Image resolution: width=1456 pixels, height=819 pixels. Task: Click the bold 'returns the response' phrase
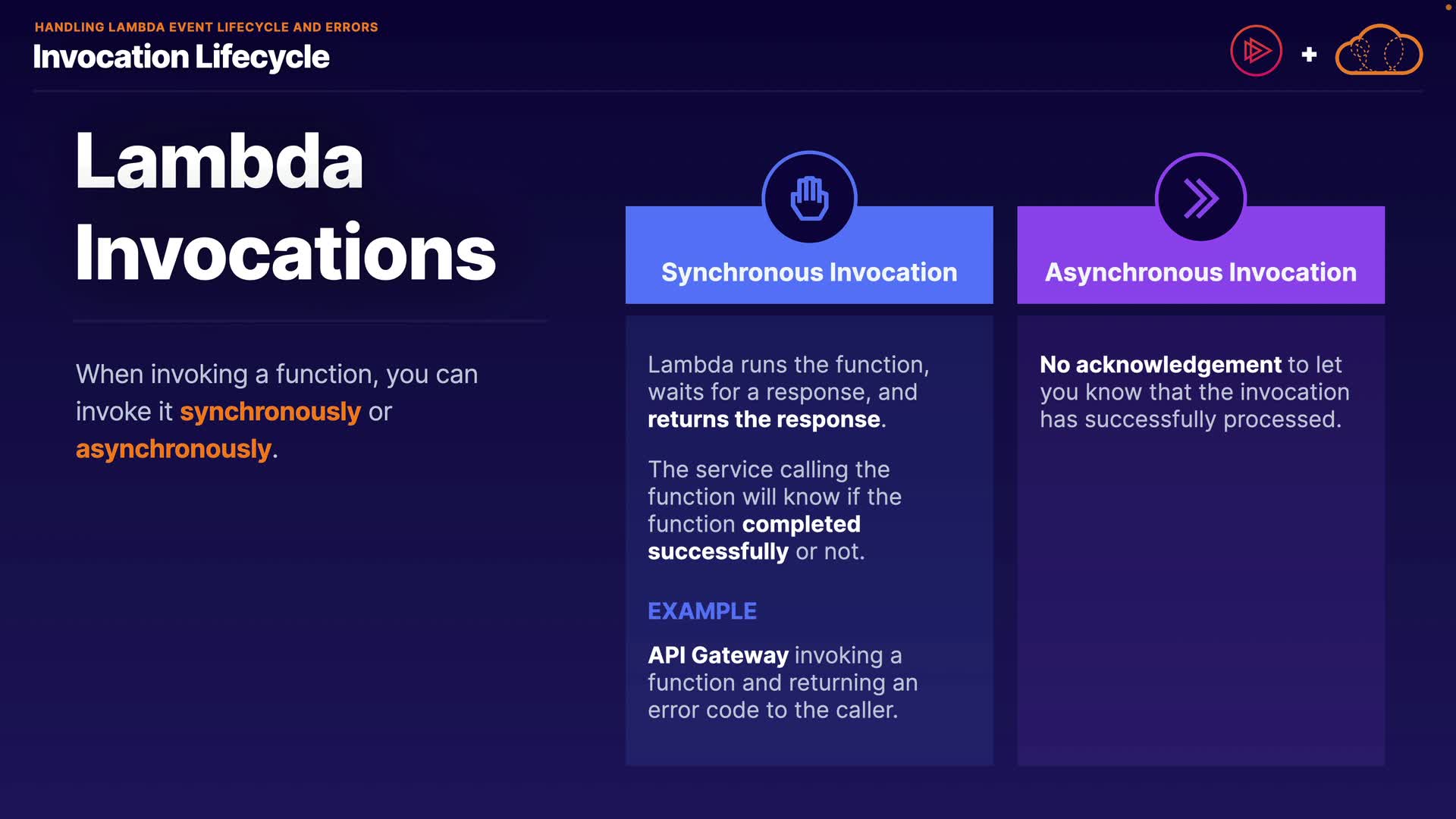tap(764, 419)
